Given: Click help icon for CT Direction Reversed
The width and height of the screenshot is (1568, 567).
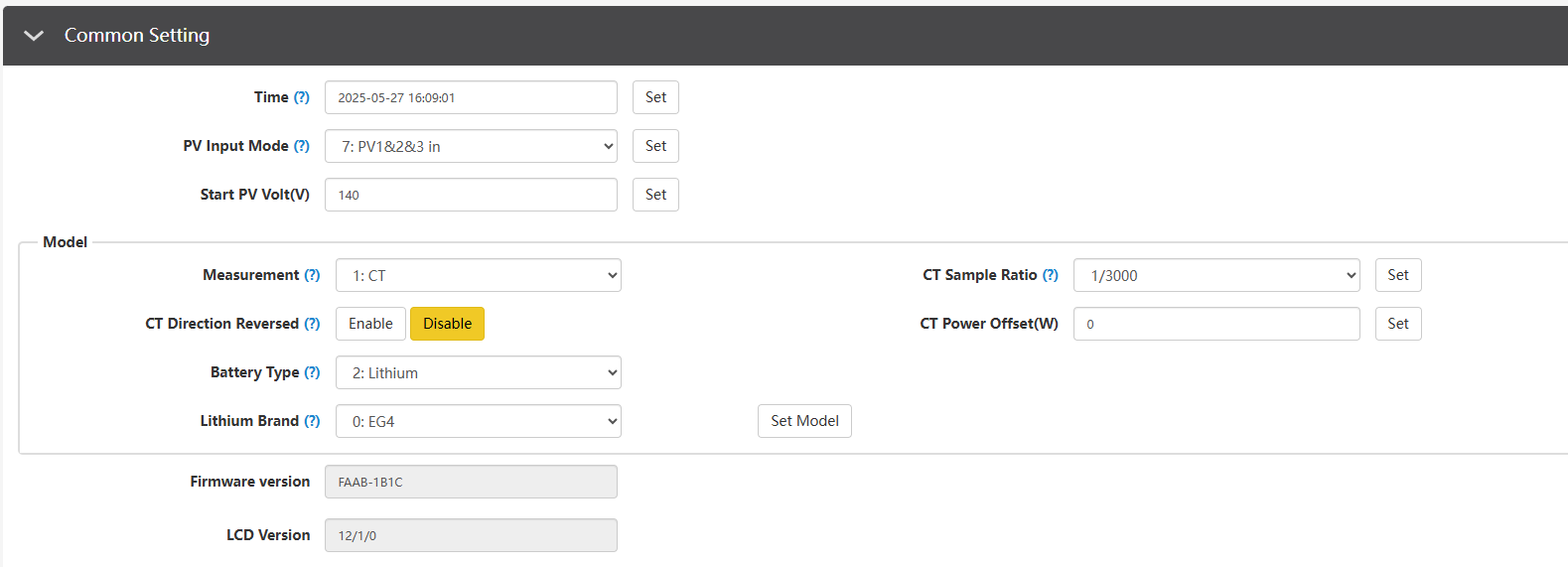Looking at the screenshot, I should pyautogui.click(x=312, y=324).
